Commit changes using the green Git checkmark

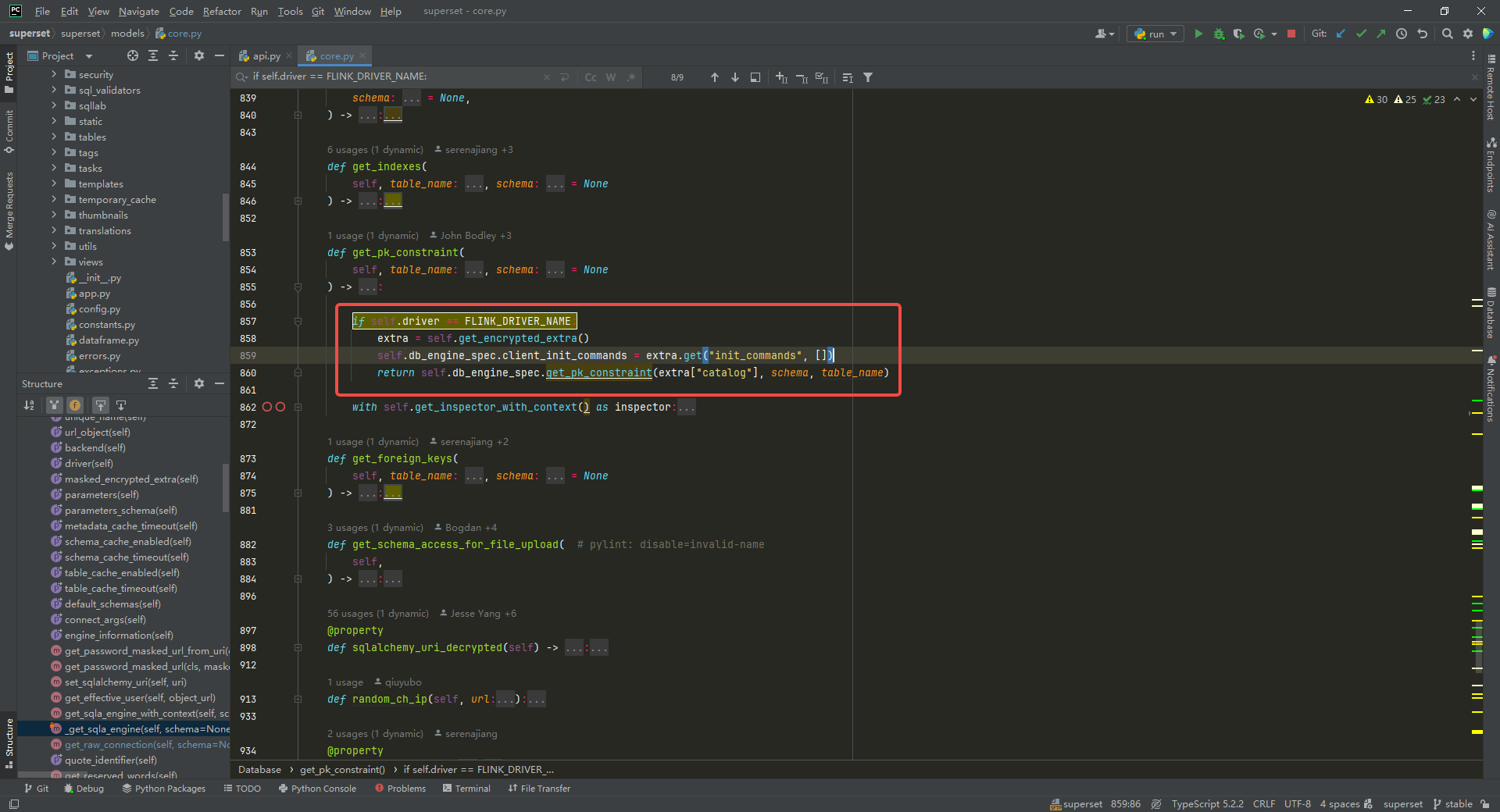click(1362, 34)
